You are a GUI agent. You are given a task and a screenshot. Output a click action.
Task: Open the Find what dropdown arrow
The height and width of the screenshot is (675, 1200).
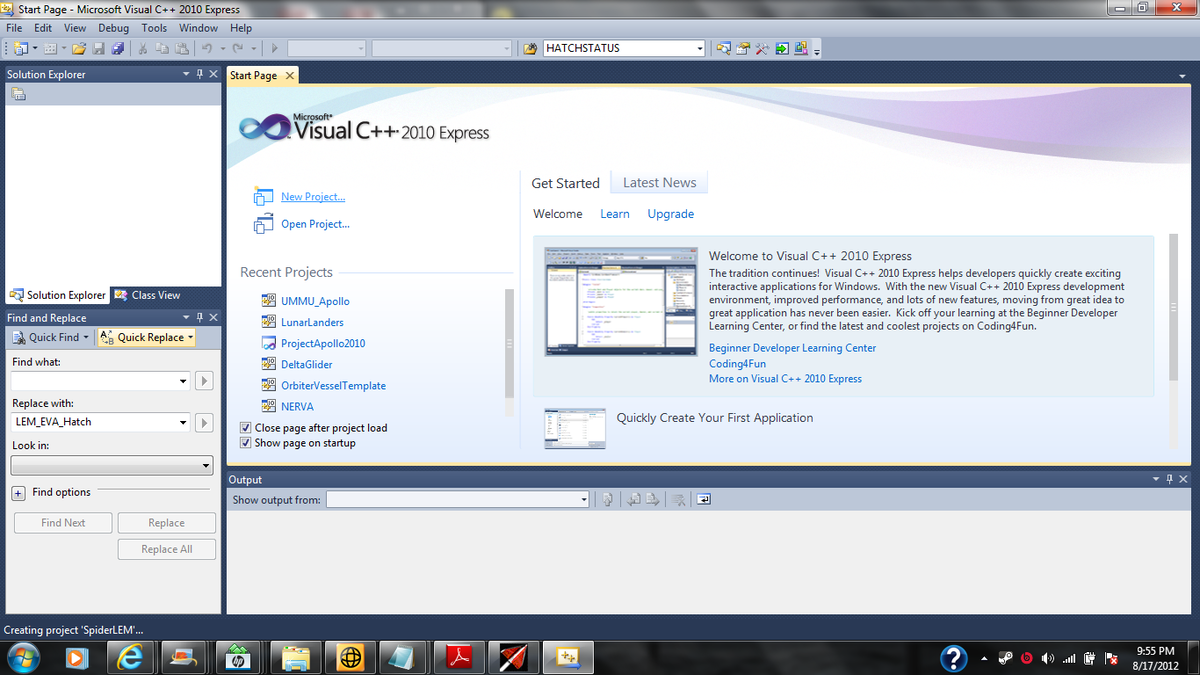coord(183,380)
